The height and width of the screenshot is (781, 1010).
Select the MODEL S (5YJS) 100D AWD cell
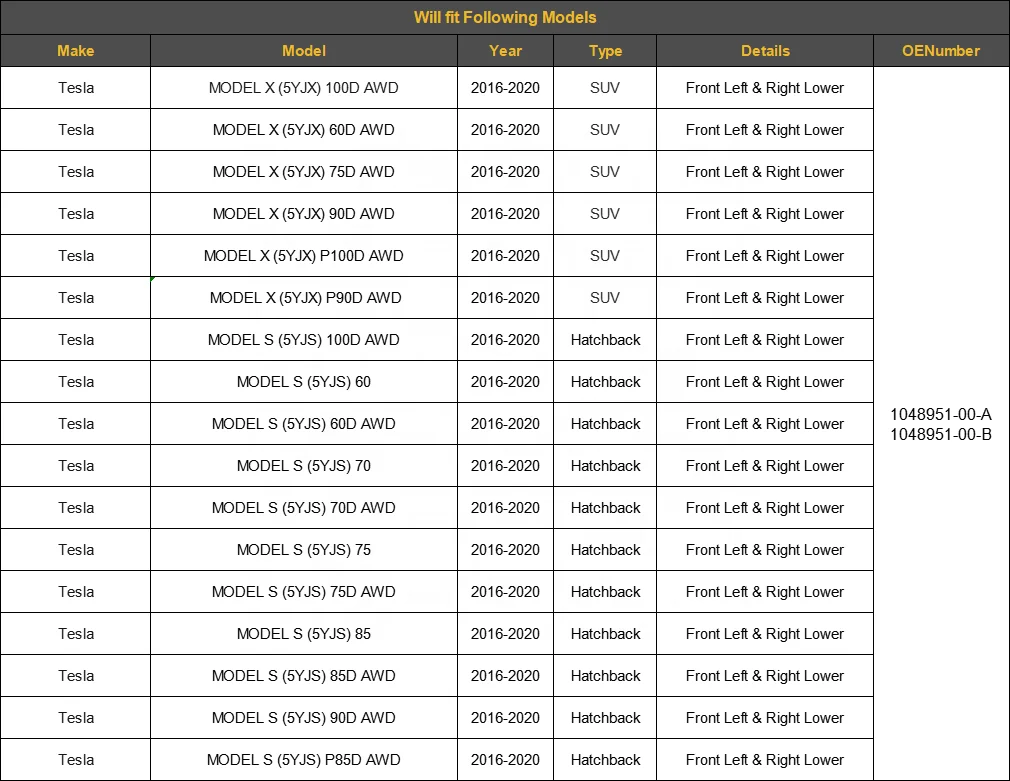tap(304, 340)
